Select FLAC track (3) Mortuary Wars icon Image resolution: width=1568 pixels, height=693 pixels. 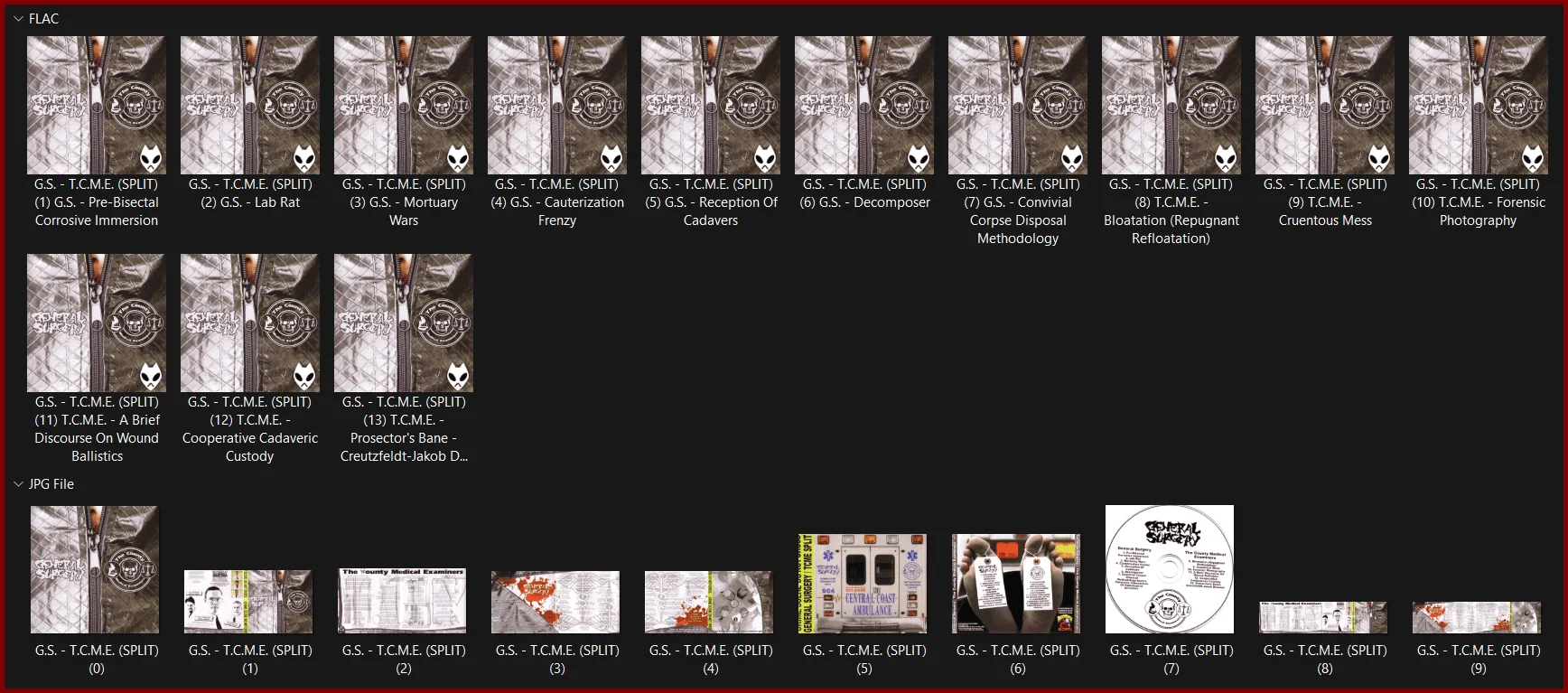404,105
